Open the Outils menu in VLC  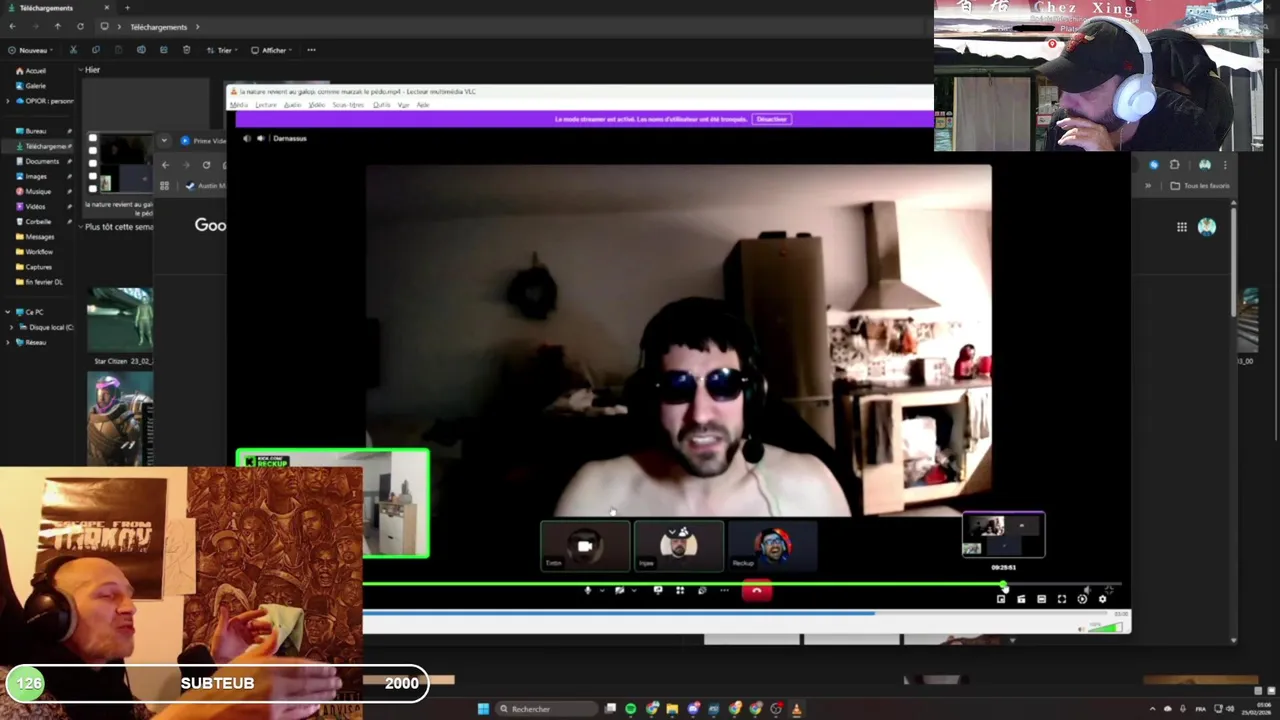[x=382, y=105]
